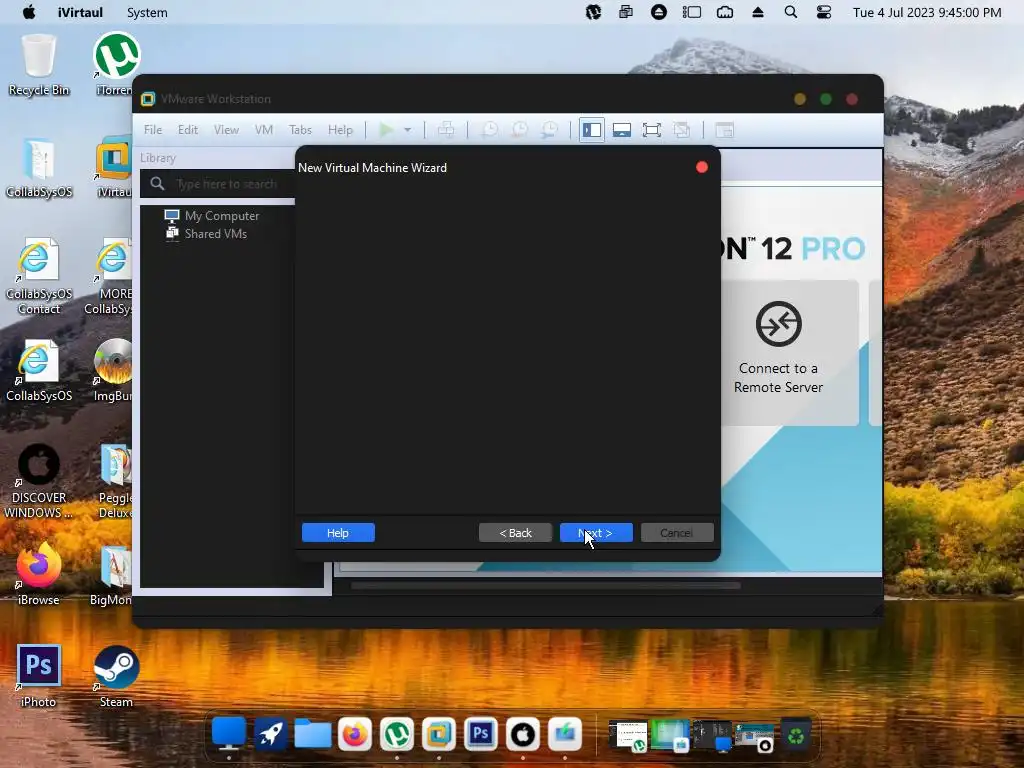Image resolution: width=1024 pixels, height=768 pixels.
Task: Open the Tabs menu in VMware Workstation
Action: pyautogui.click(x=300, y=130)
